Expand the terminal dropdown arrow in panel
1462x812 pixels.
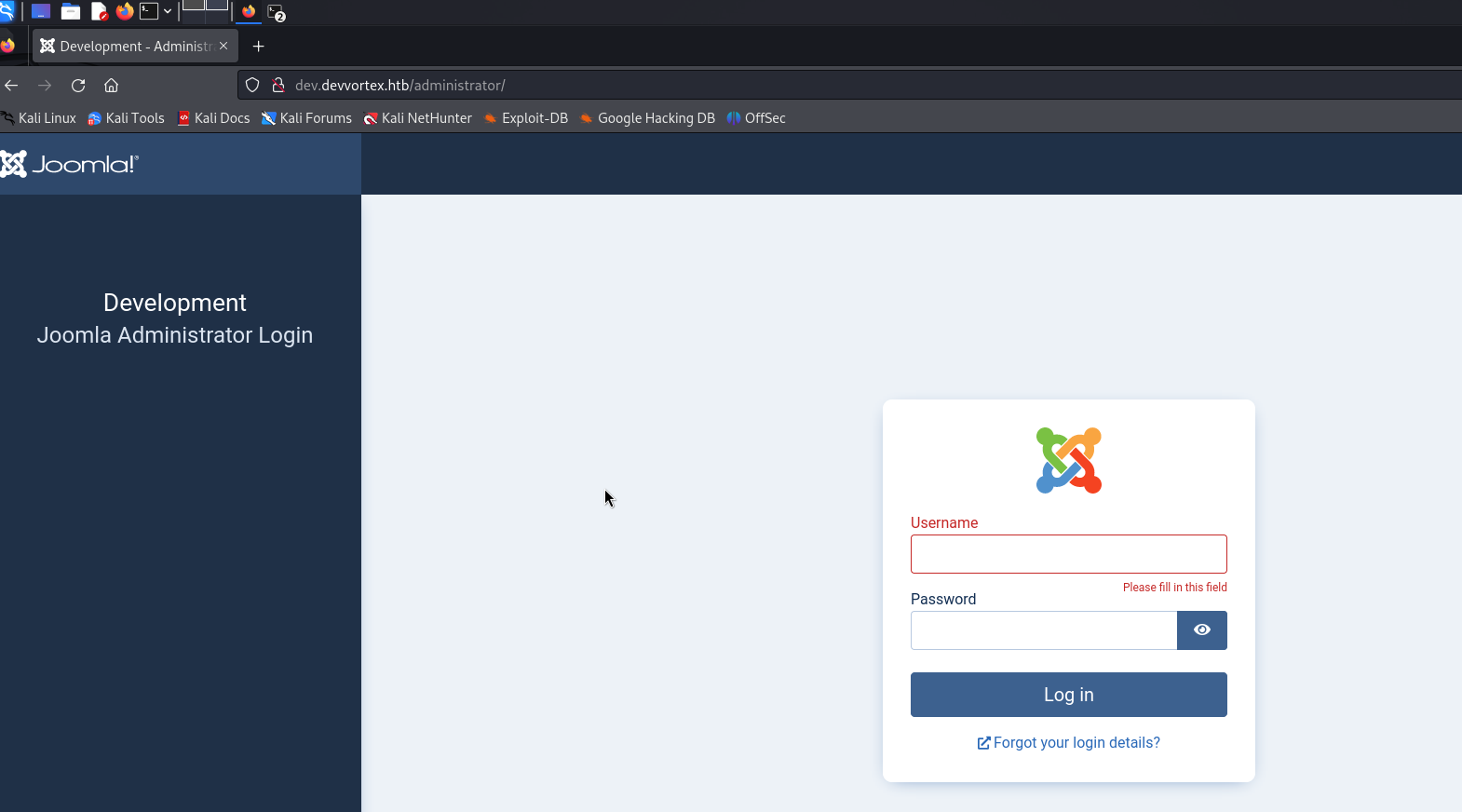tap(168, 11)
